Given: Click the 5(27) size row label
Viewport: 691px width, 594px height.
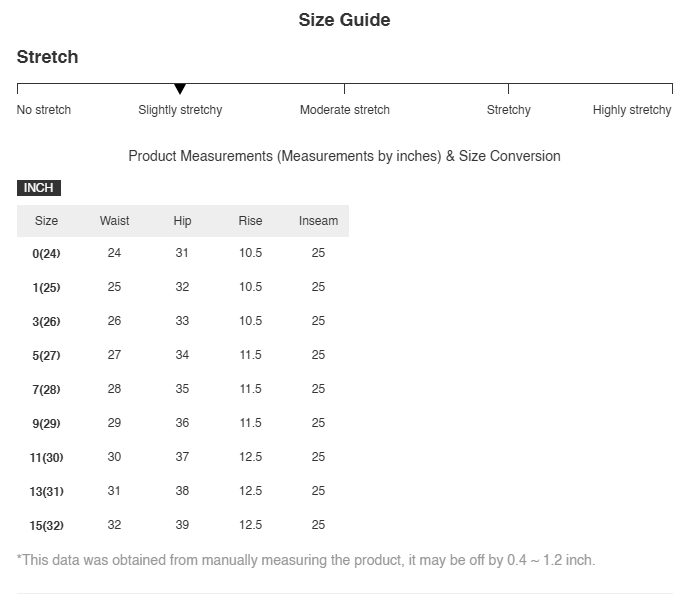Looking at the screenshot, I should point(46,355).
